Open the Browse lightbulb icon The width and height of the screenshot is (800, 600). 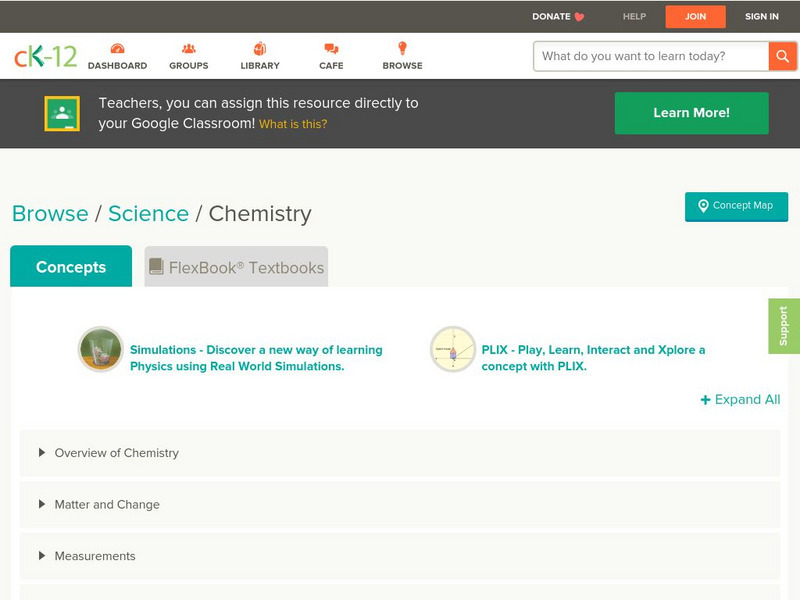pyautogui.click(x=402, y=49)
